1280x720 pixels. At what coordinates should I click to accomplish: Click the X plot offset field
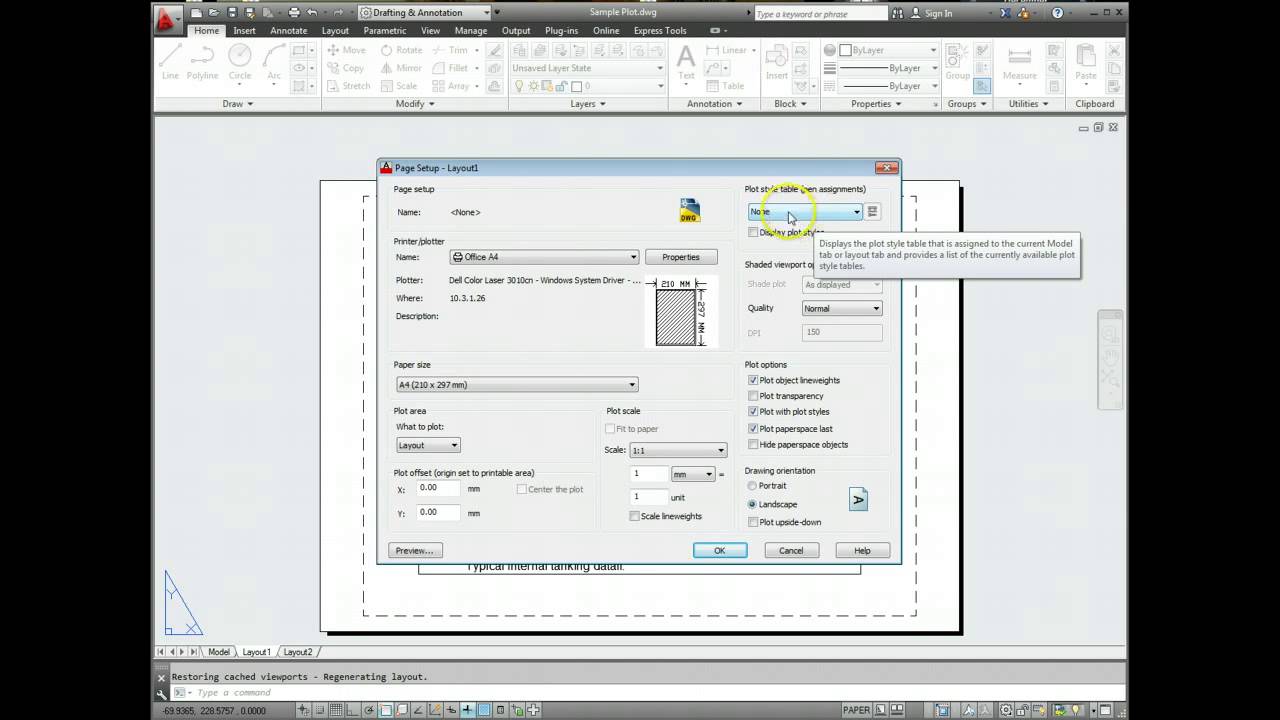438,488
